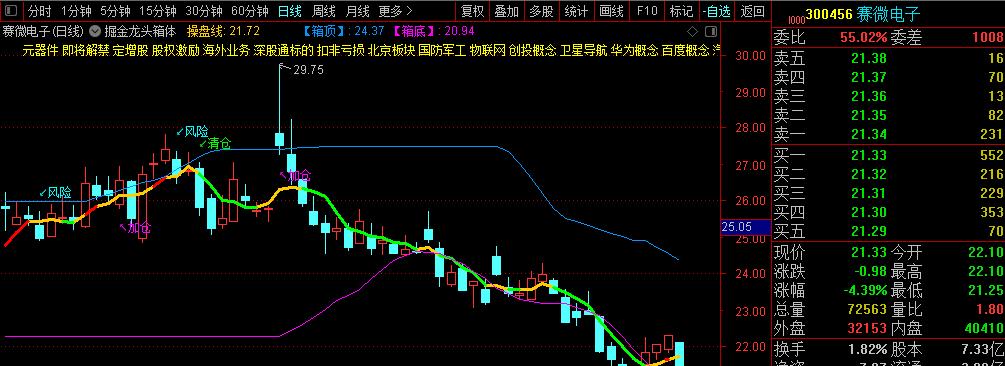The image size is (1005, 366).
Task: Switch to 周线 weekly chart
Action: pyautogui.click(x=324, y=11)
